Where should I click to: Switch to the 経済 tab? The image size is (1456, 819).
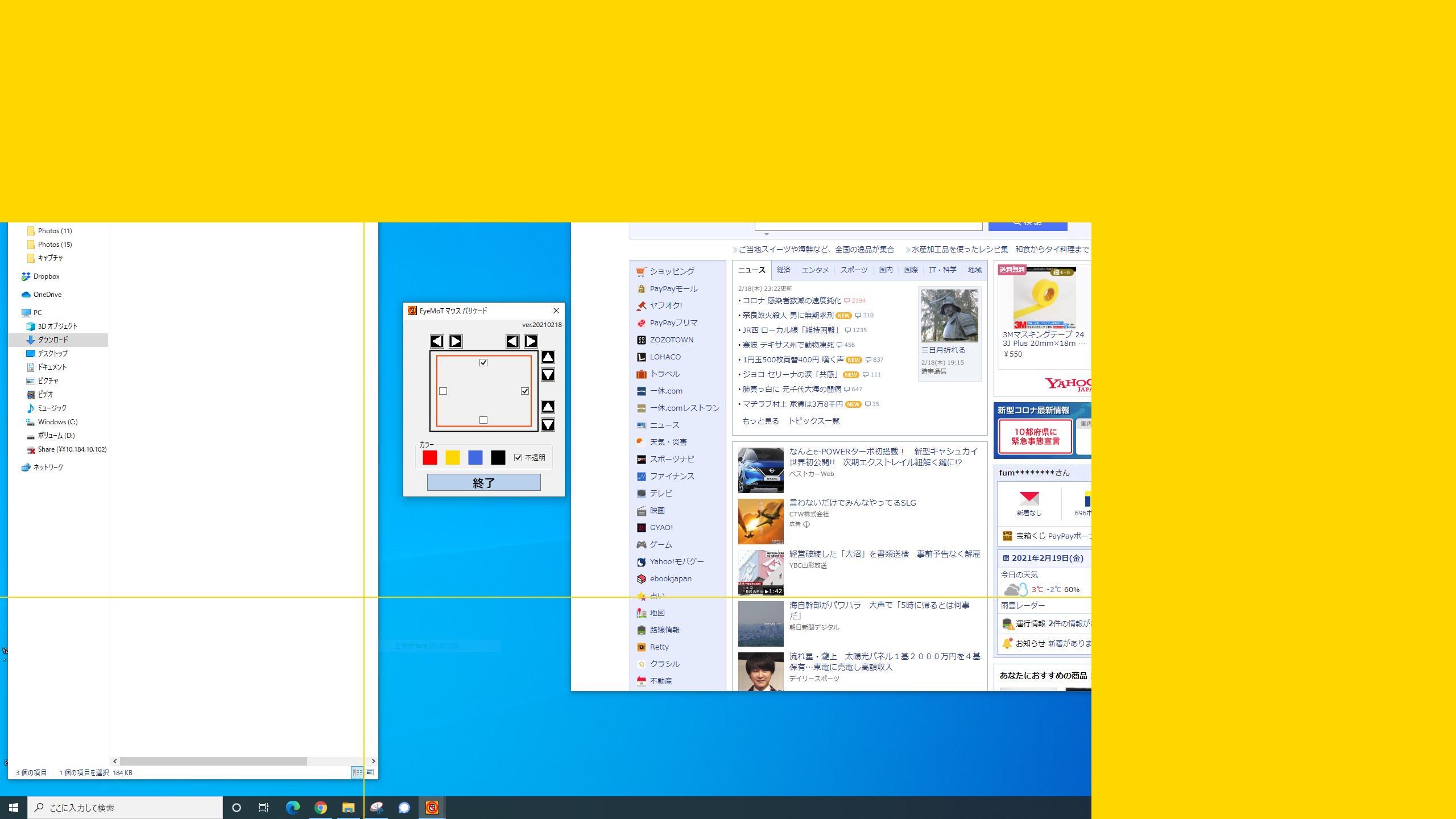click(x=784, y=270)
